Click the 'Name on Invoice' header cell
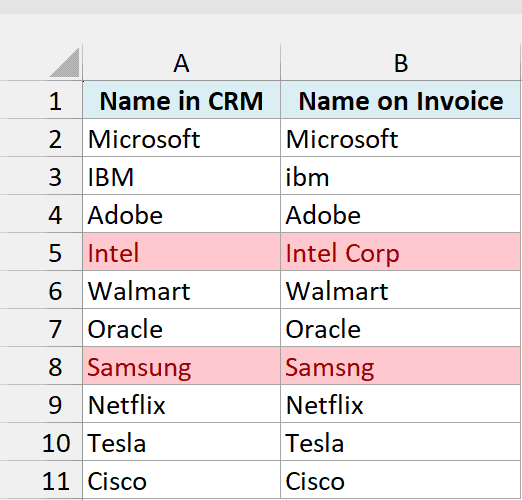Viewport: 522px width, 500px height. [400, 100]
